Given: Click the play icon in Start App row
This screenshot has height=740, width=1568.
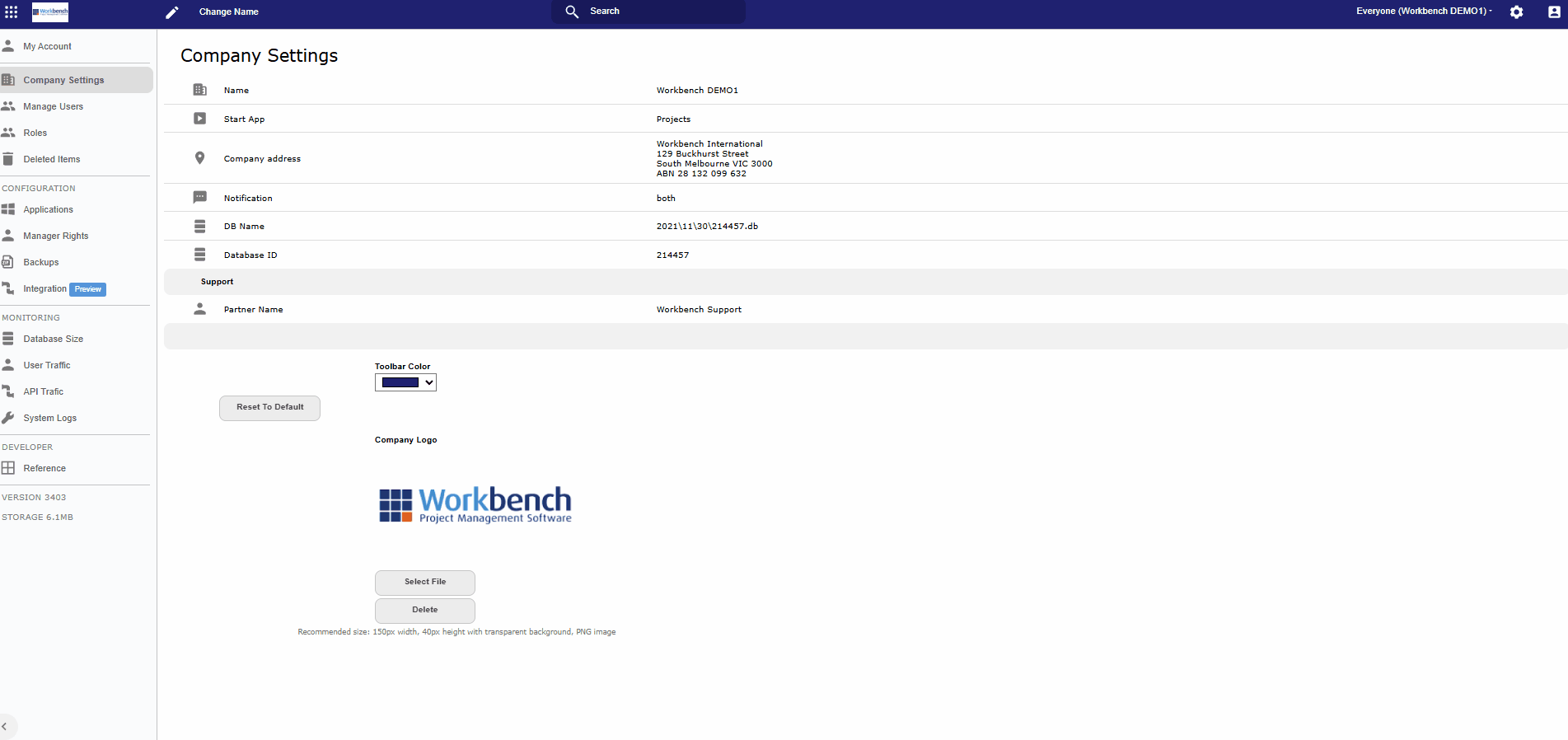Looking at the screenshot, I should point(199,119).
